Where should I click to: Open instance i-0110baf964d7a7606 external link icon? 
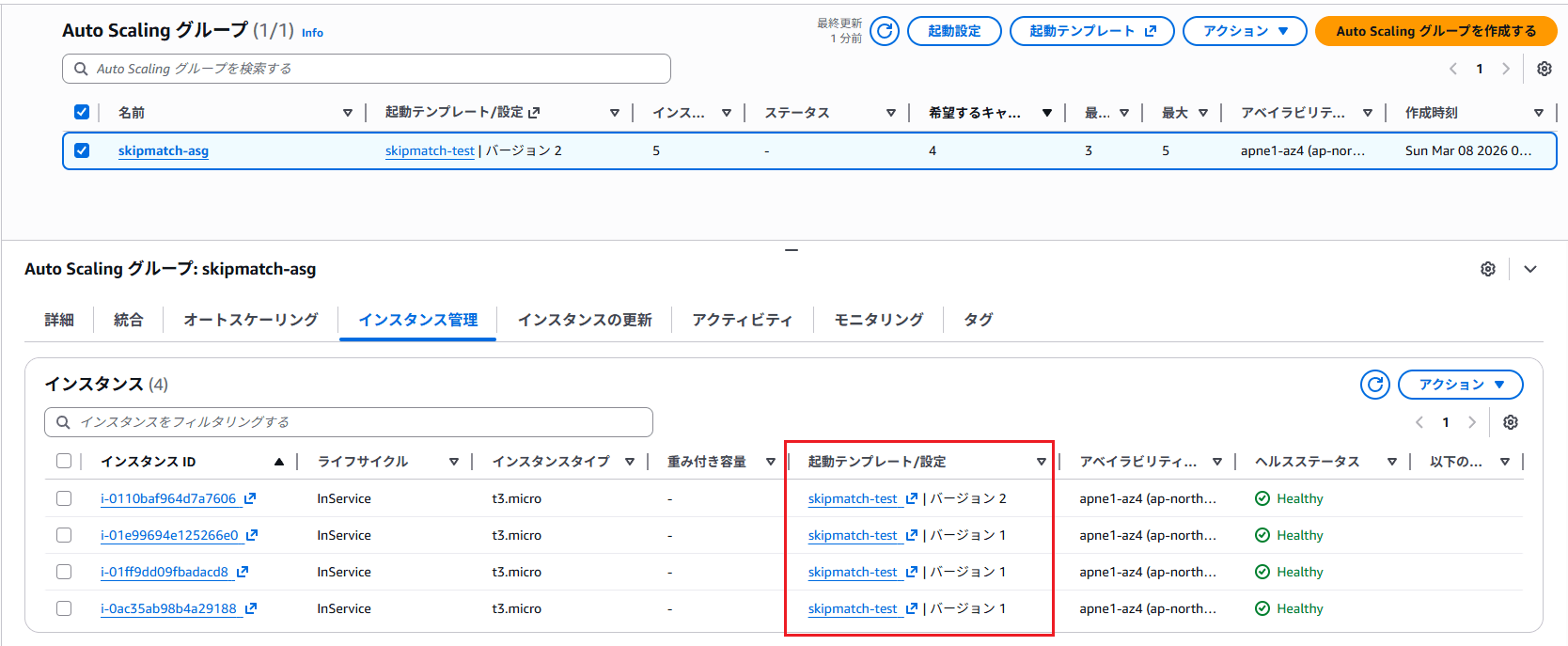(x=250, y=498)
